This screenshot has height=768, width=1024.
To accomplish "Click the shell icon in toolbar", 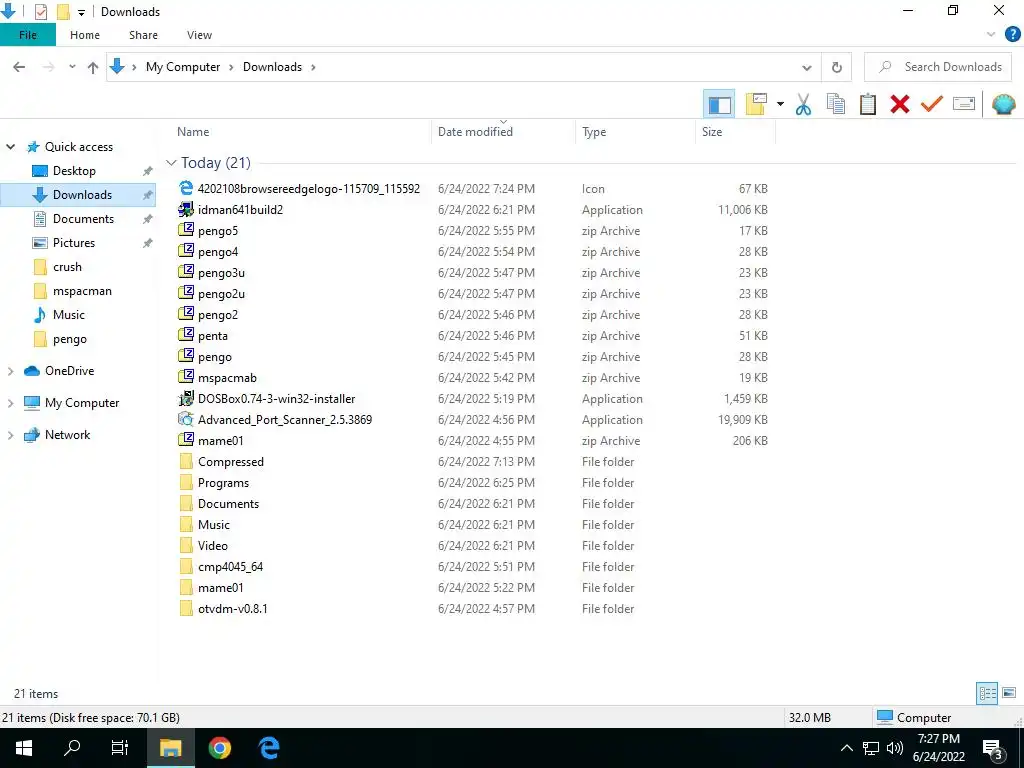I will click(1003, 104).
